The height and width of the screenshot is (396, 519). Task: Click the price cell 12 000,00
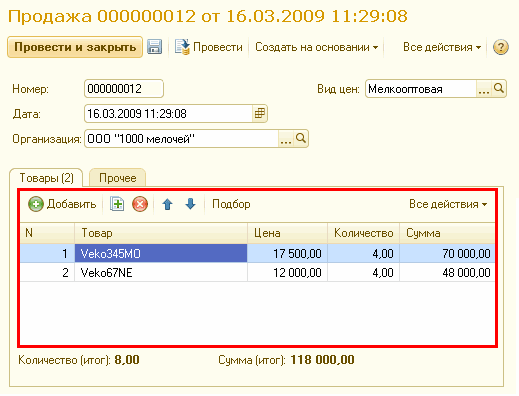[287, 273]
